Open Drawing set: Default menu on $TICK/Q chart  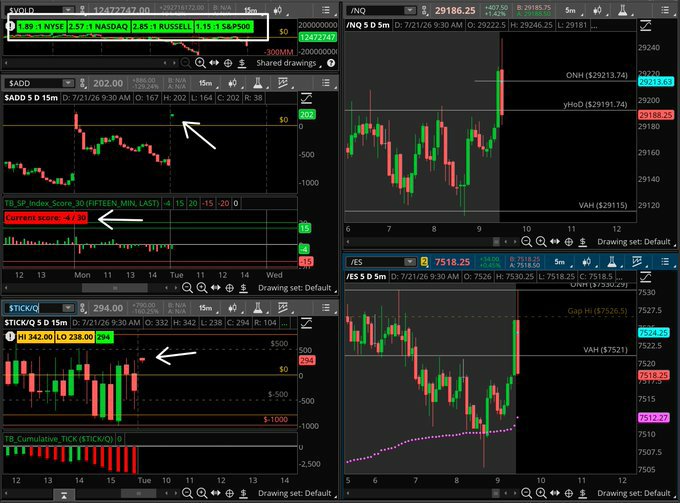click(x=297, y=493)
